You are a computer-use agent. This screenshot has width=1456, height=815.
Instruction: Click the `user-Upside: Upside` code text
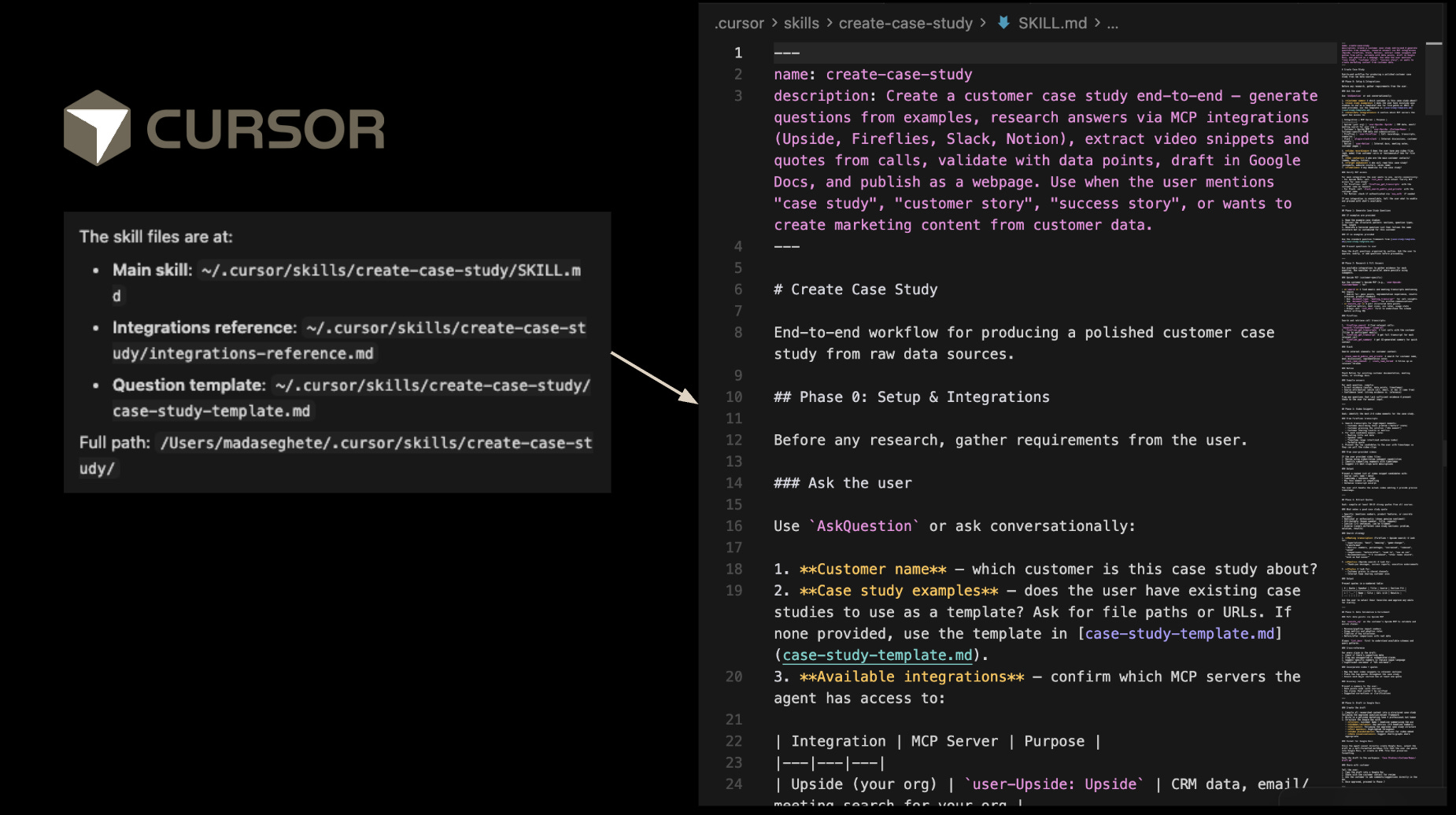1055,784
